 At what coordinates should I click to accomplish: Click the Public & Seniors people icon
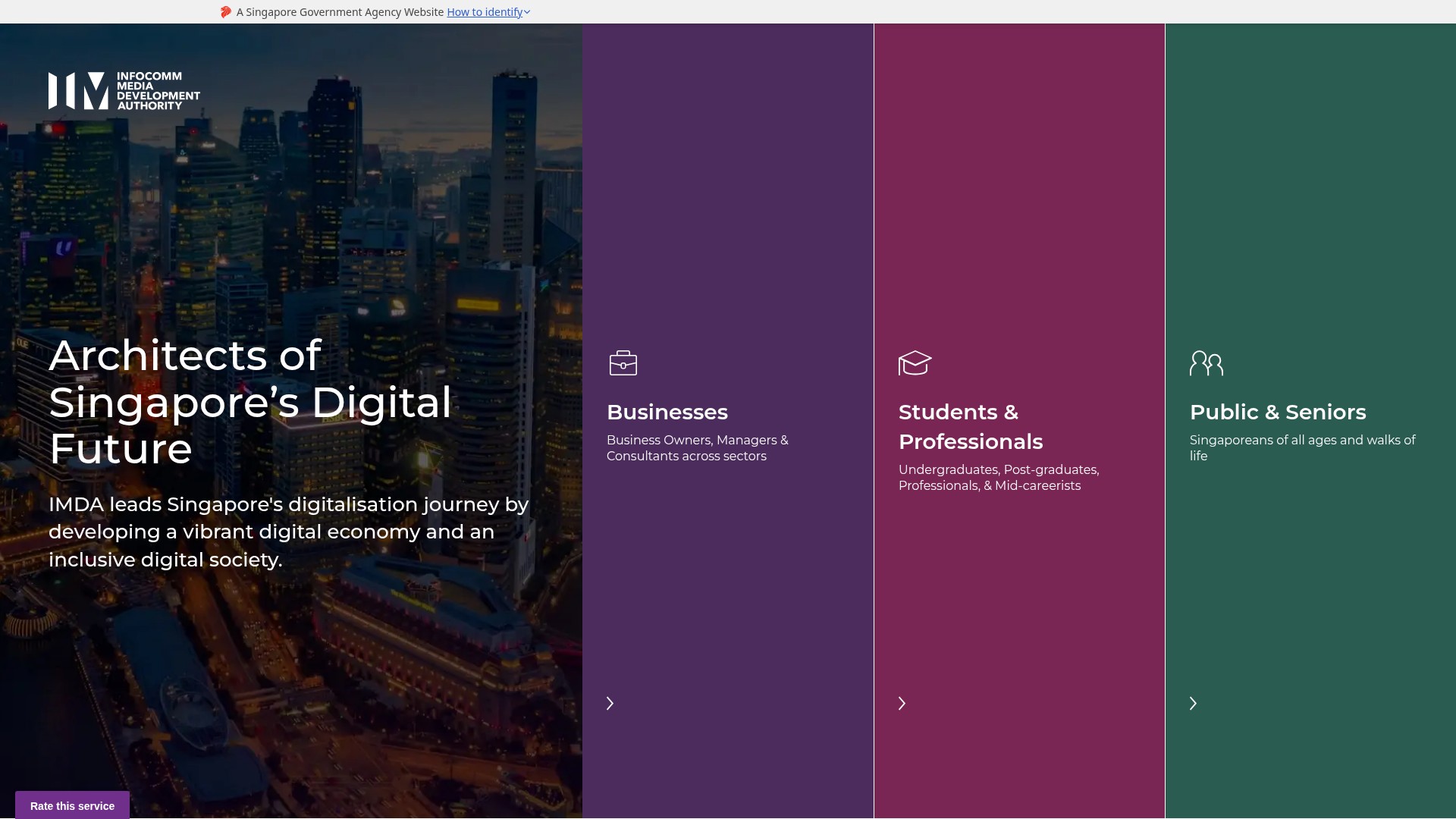coord(1207,362)
